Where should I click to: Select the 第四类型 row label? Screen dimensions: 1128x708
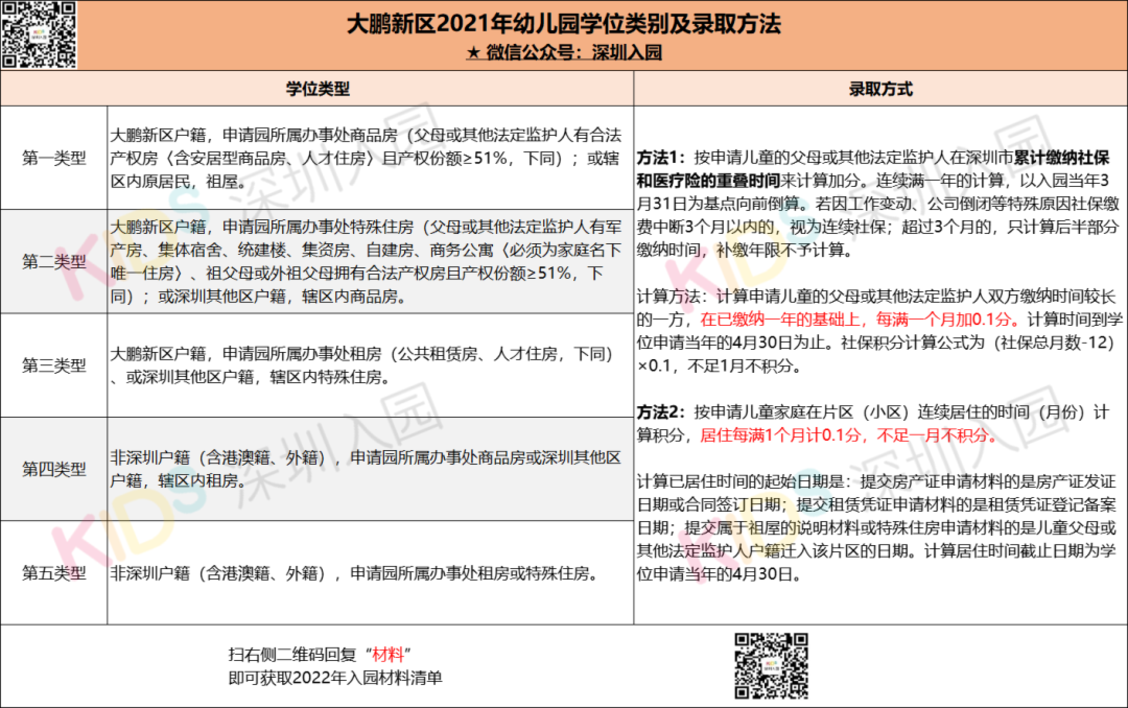coord(54,469)
